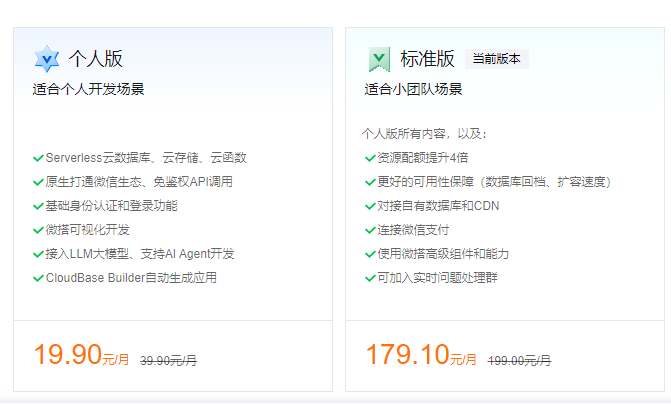Click the 连接微信支付 feature line
The image size is (671, 404).
(413, 230)
